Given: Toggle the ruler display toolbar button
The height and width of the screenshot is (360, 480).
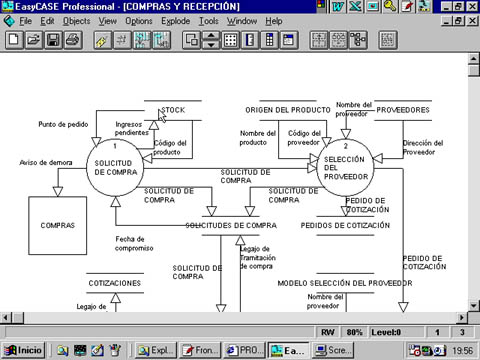Looking at the screenshot, I should coord(250,40).
